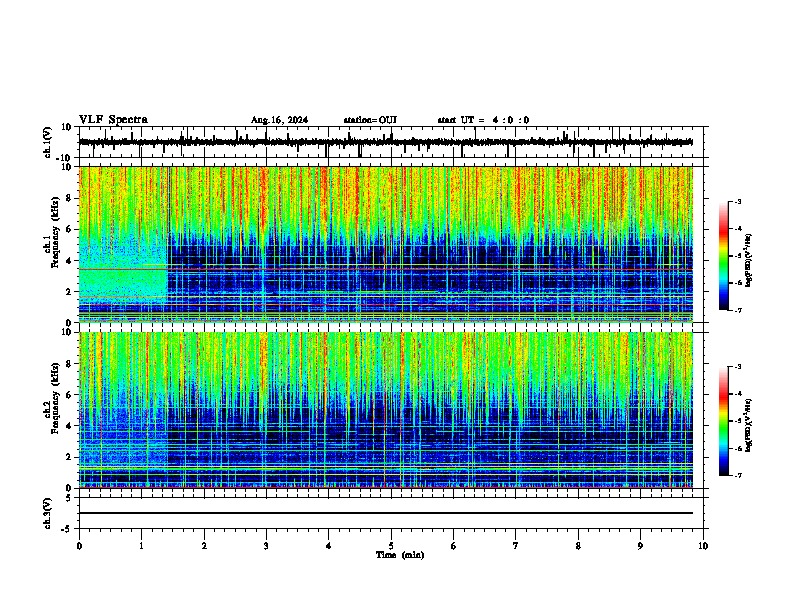Viewport: 792px width, 612px height.
Task: Click the "-3" top value of ch.1 colorbar
Action: pos(737,201)
